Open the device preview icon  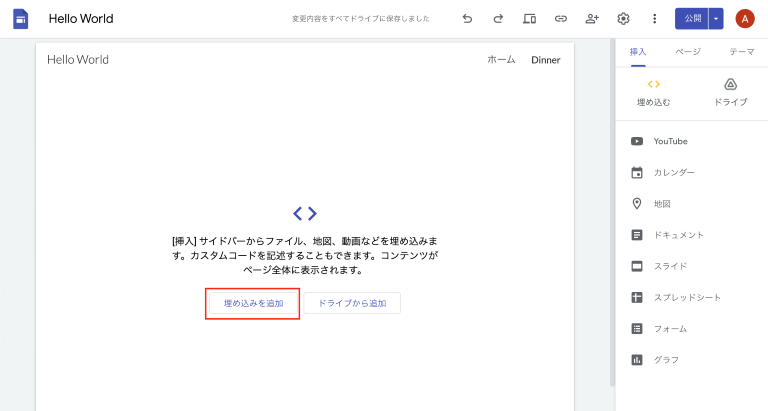(529, 18)
